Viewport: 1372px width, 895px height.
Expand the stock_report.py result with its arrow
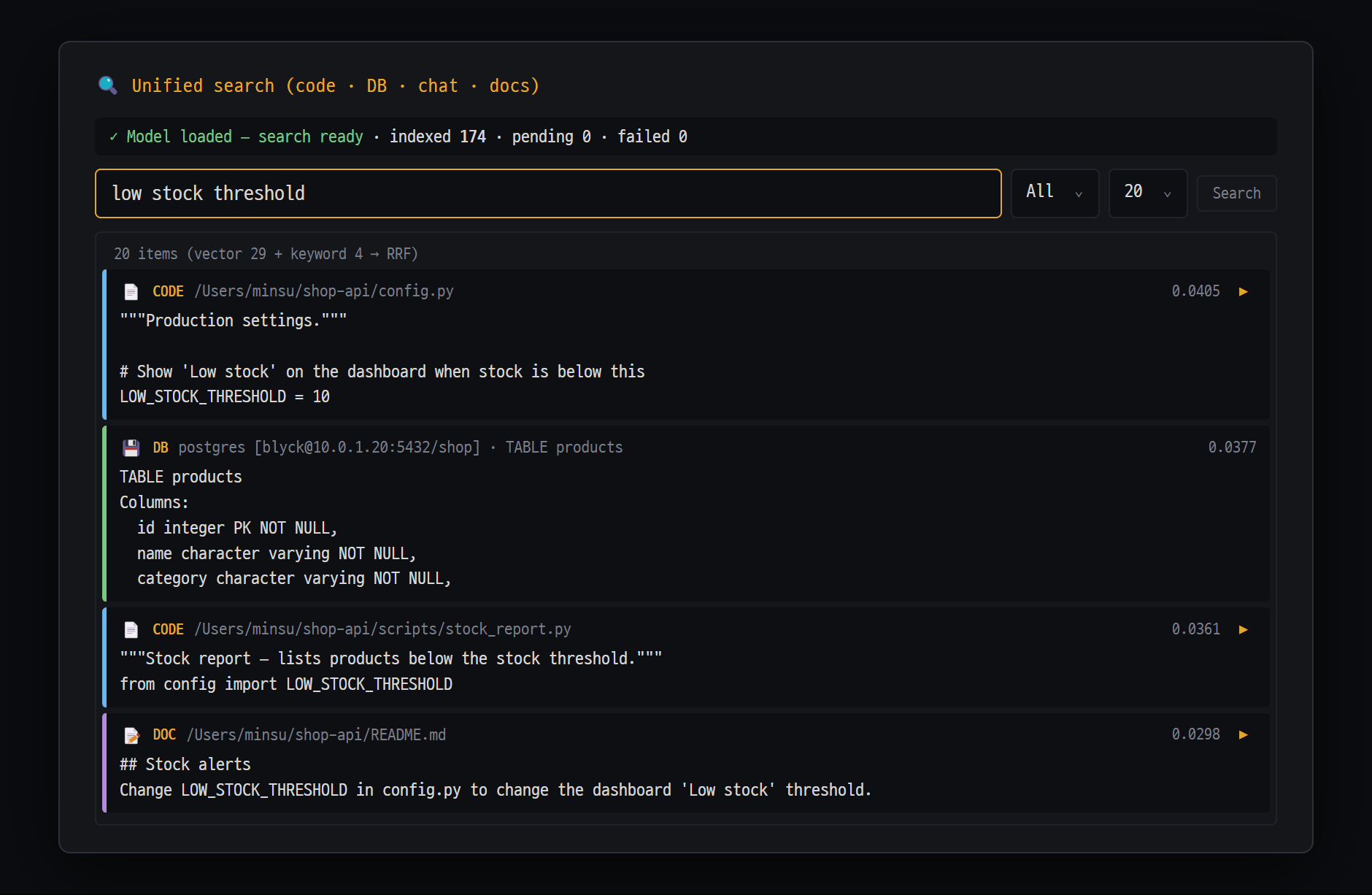[x=1244, y=629]
